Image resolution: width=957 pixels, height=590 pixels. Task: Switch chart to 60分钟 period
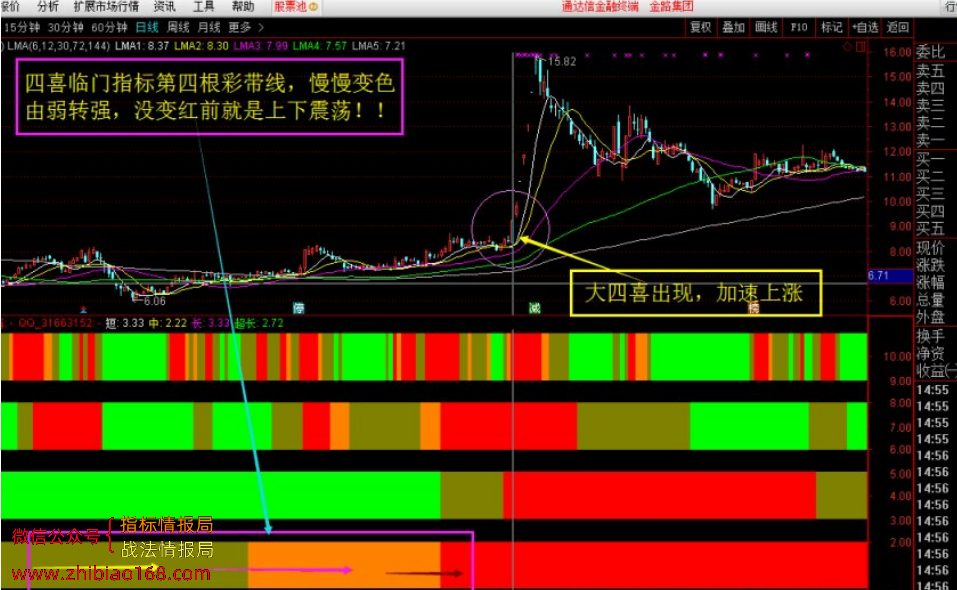click(109, 27)
